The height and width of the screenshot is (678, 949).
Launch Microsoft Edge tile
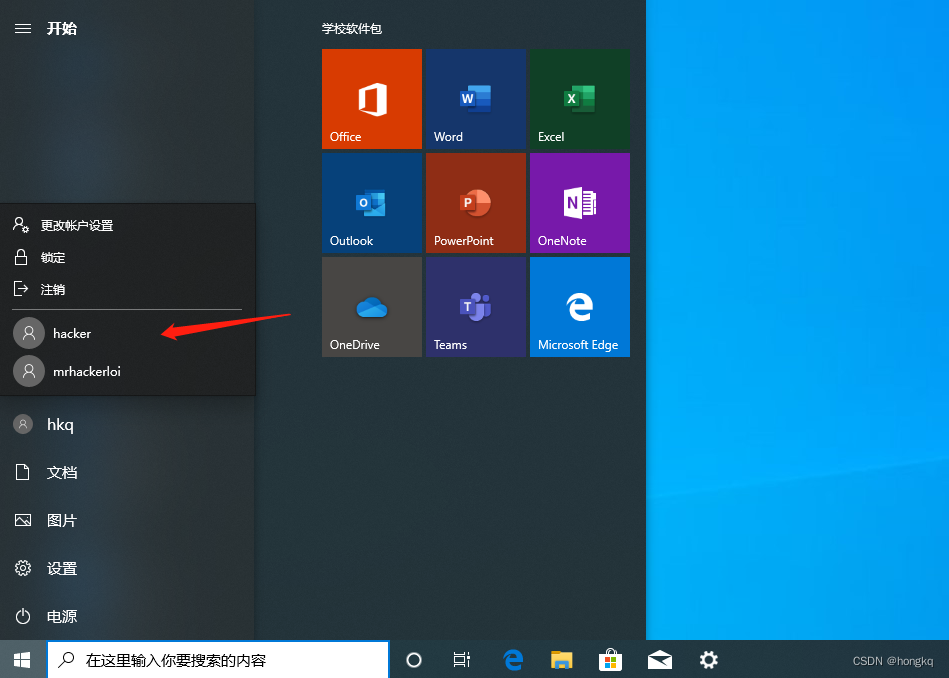580,307
